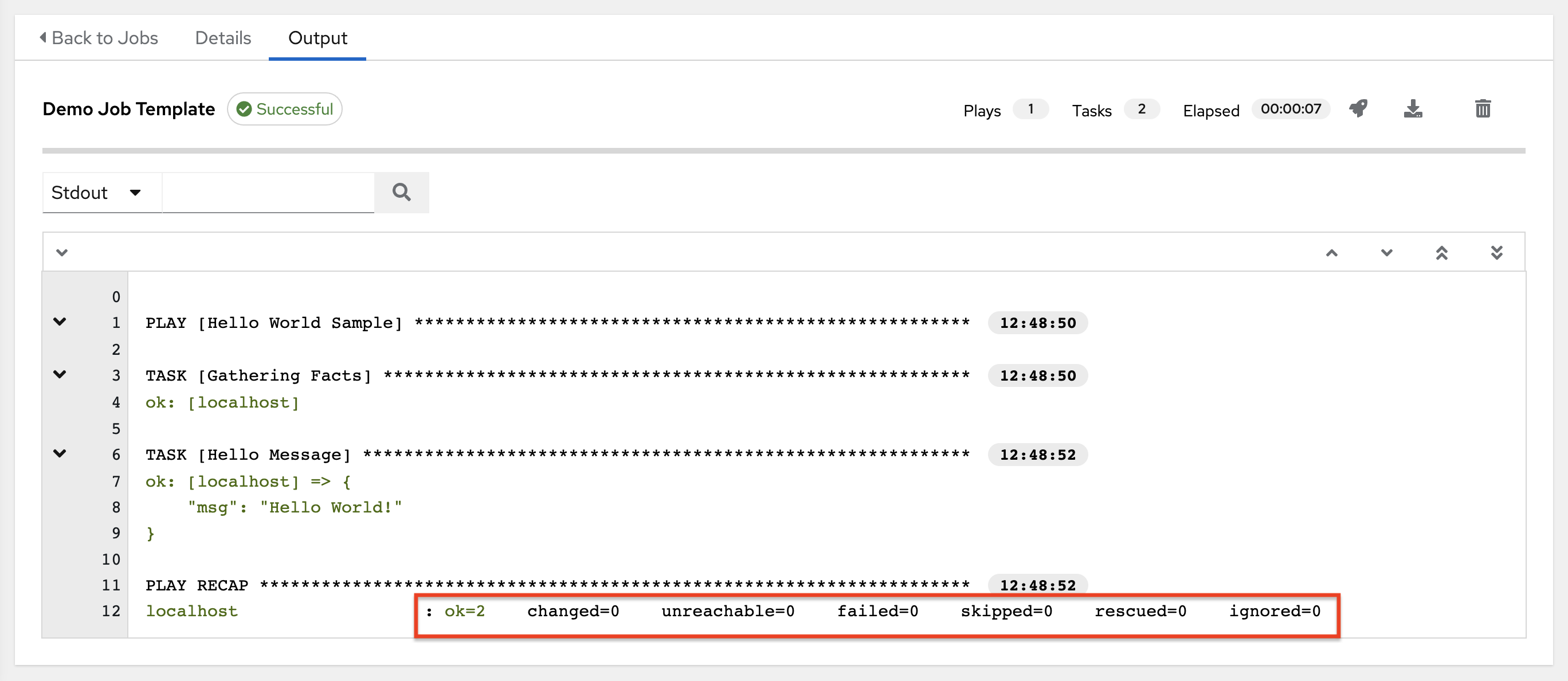Collapse the Hello World Sample play
This screenshot has width=1568, height=681.
[x=60, y=322]
